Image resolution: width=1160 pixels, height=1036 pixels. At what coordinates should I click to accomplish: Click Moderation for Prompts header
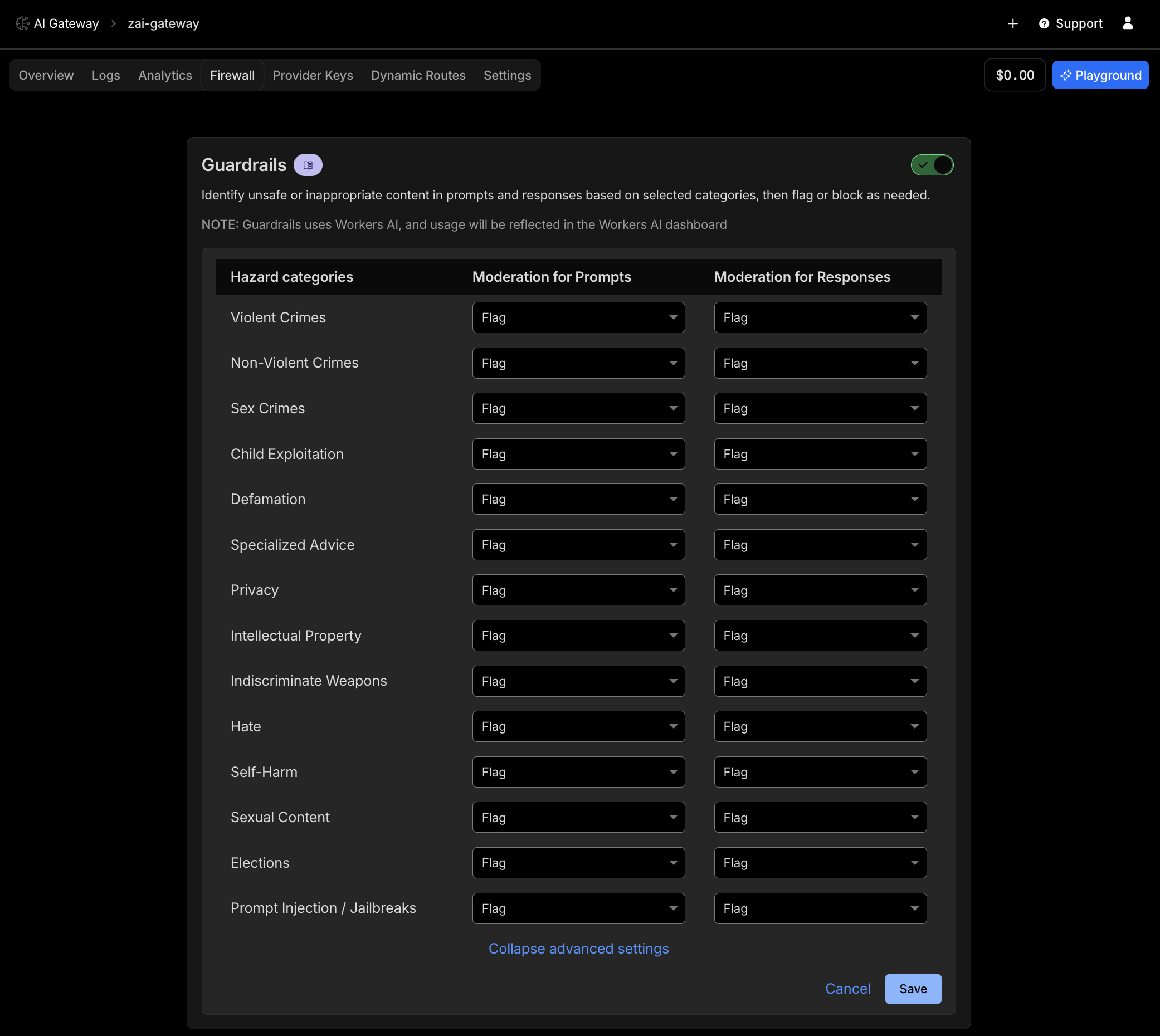[x=551, y=277]
